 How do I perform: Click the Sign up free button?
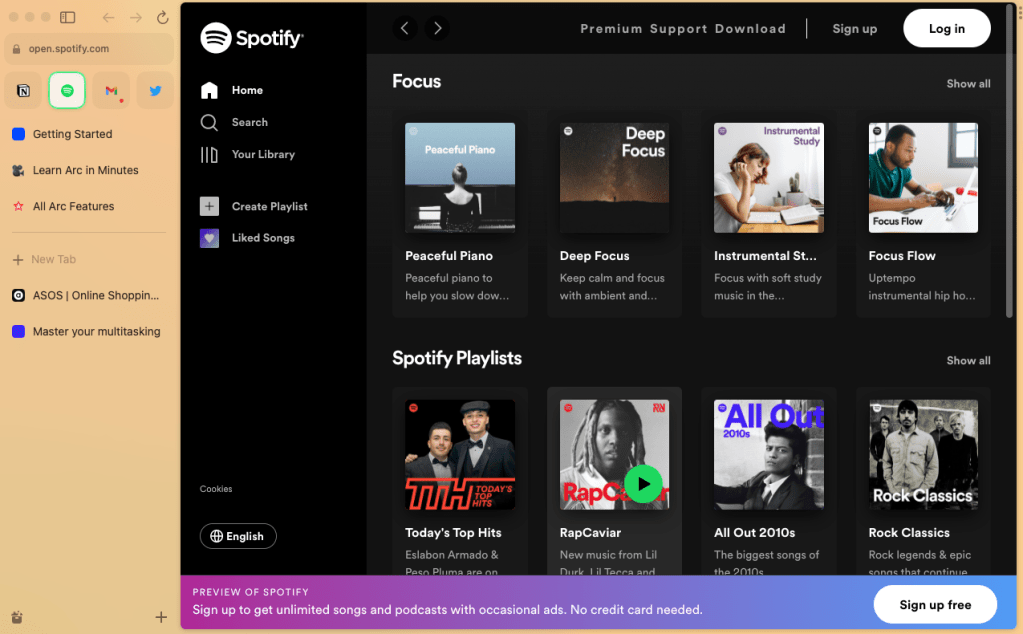(x=935, y=604)
